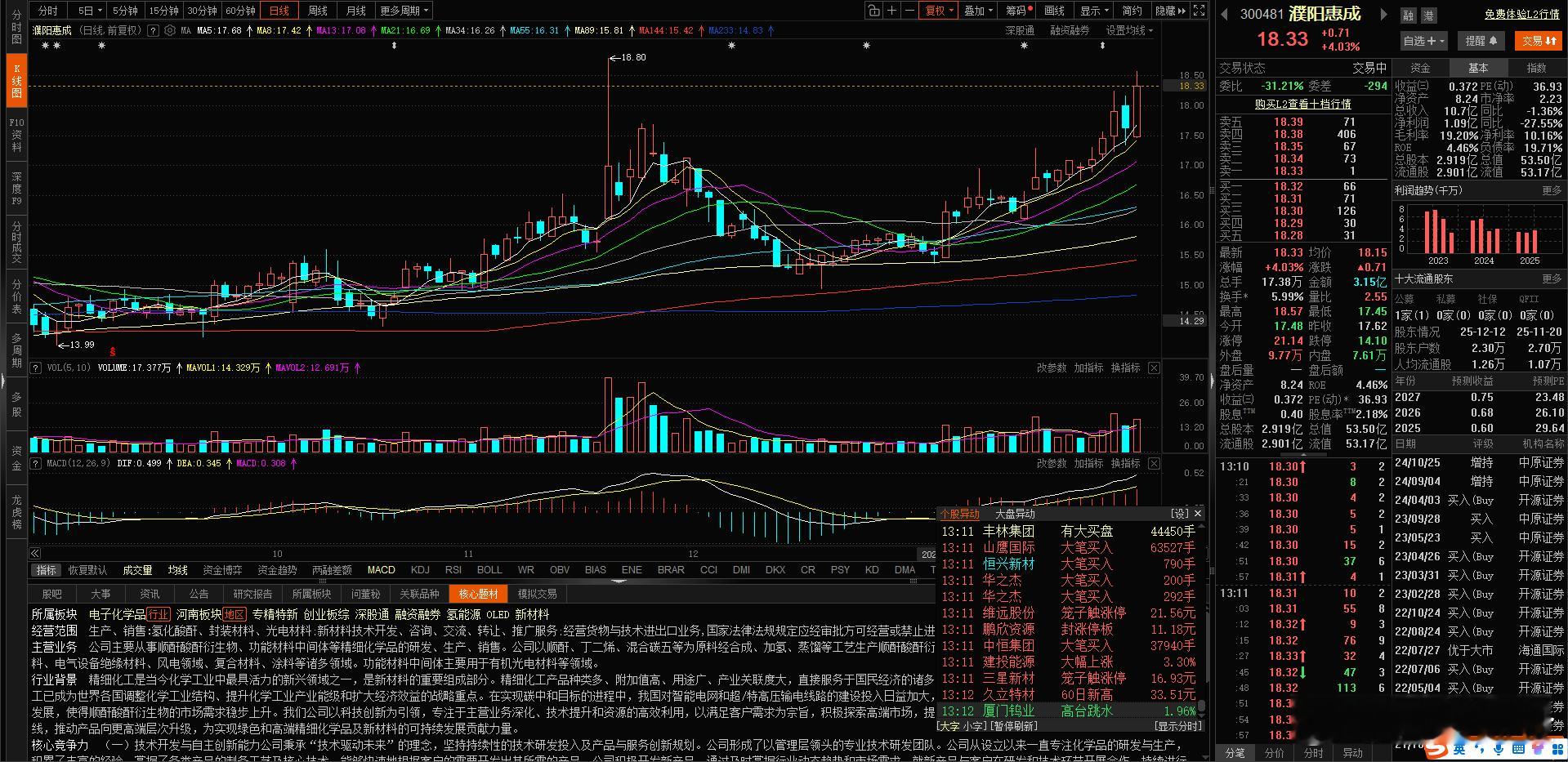1568x762 pixels.
Task: Switch to 大盘异动 tab
Action: point(1015,514)
